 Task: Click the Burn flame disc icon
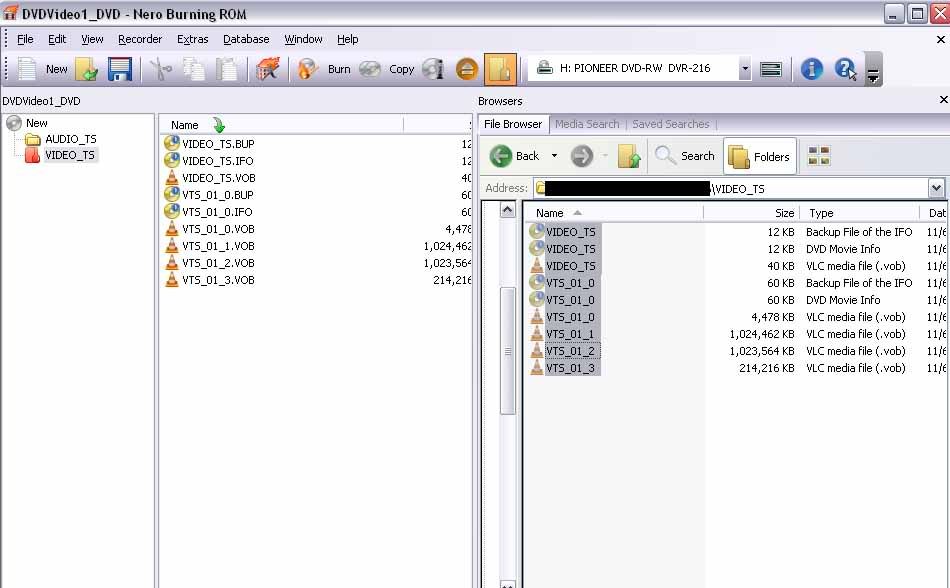[308, 69]
